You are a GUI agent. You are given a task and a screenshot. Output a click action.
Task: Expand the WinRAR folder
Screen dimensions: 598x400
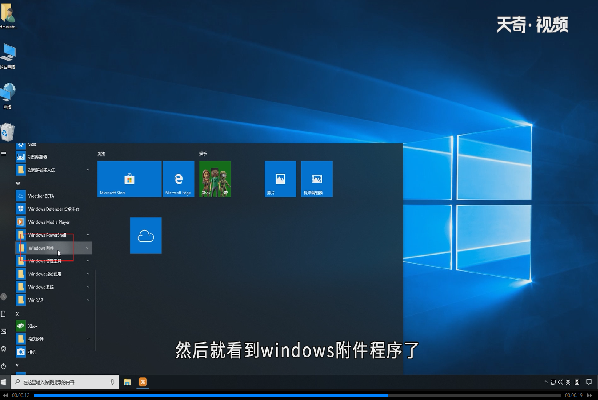tap(53, 300)
